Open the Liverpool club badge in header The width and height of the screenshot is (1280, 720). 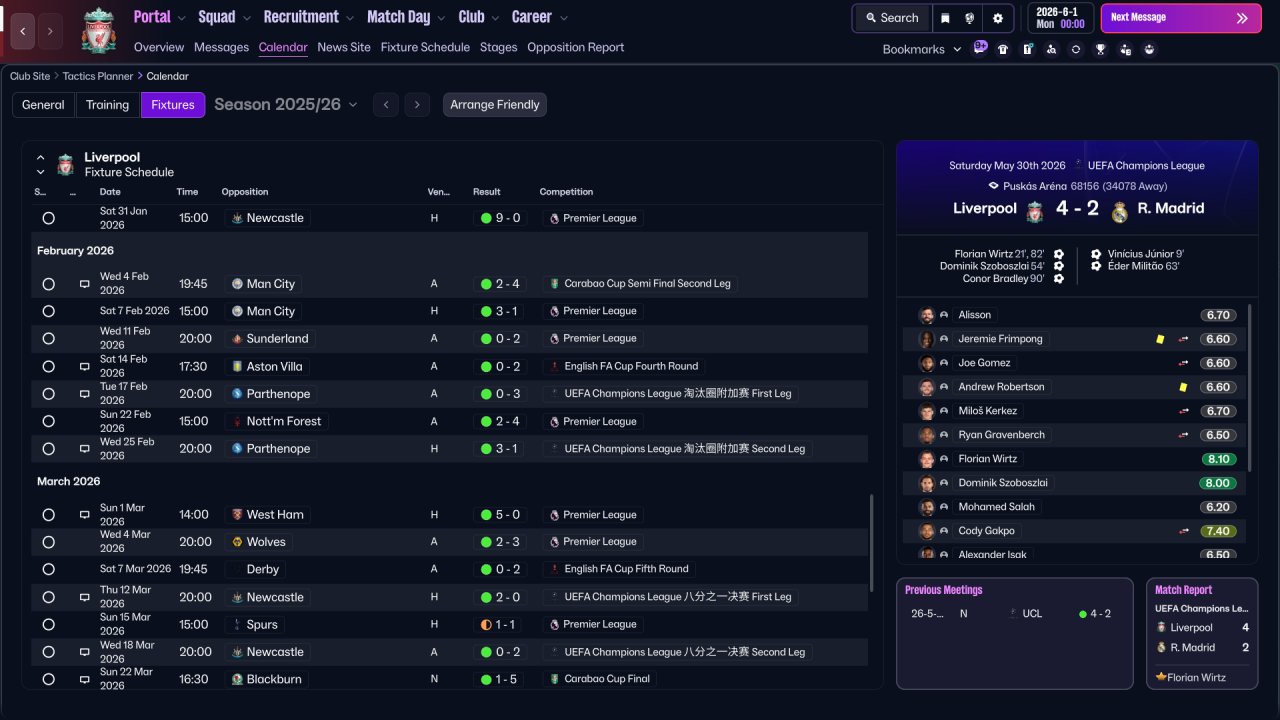point(99,30)
